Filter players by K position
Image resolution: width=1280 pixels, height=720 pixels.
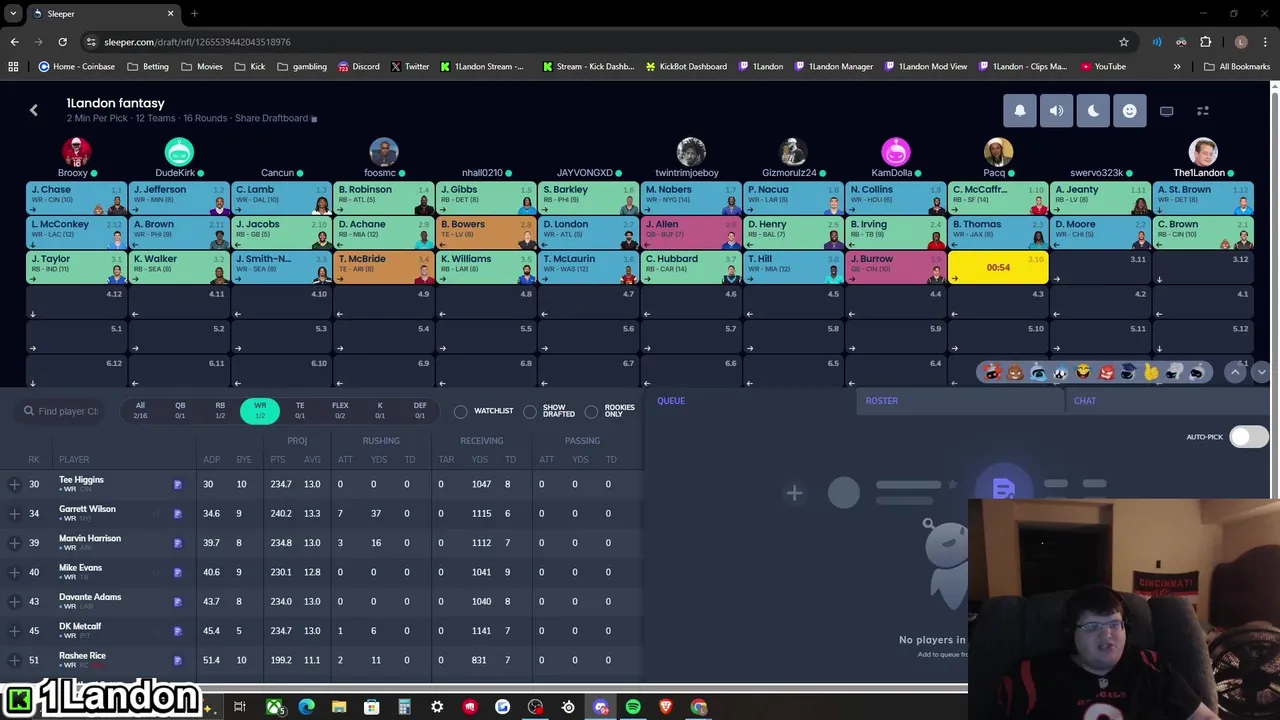click(x=380, y=410)
